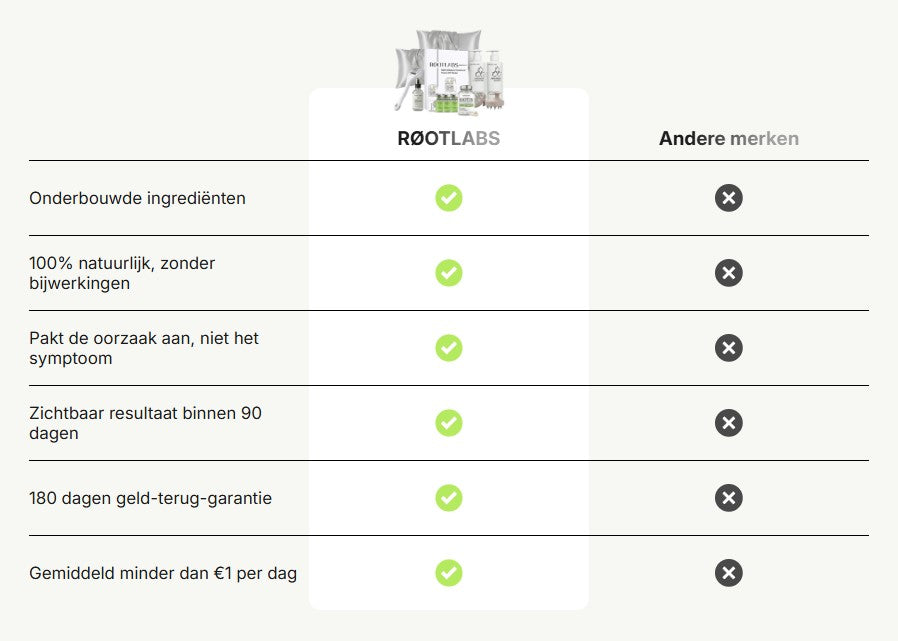Select the 180 dagen geld-terug-garantie text
The height and width of the screenshot is (641, 898).
tap(150, 498)
